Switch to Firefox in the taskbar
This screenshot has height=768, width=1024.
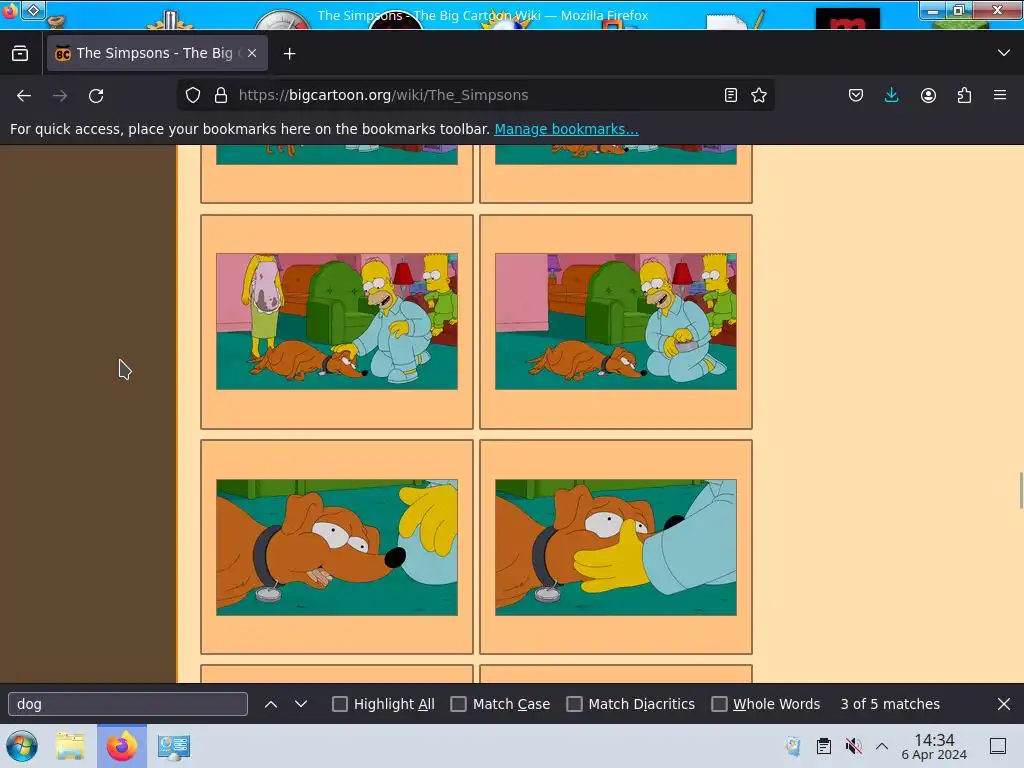(x=122, y=746)
